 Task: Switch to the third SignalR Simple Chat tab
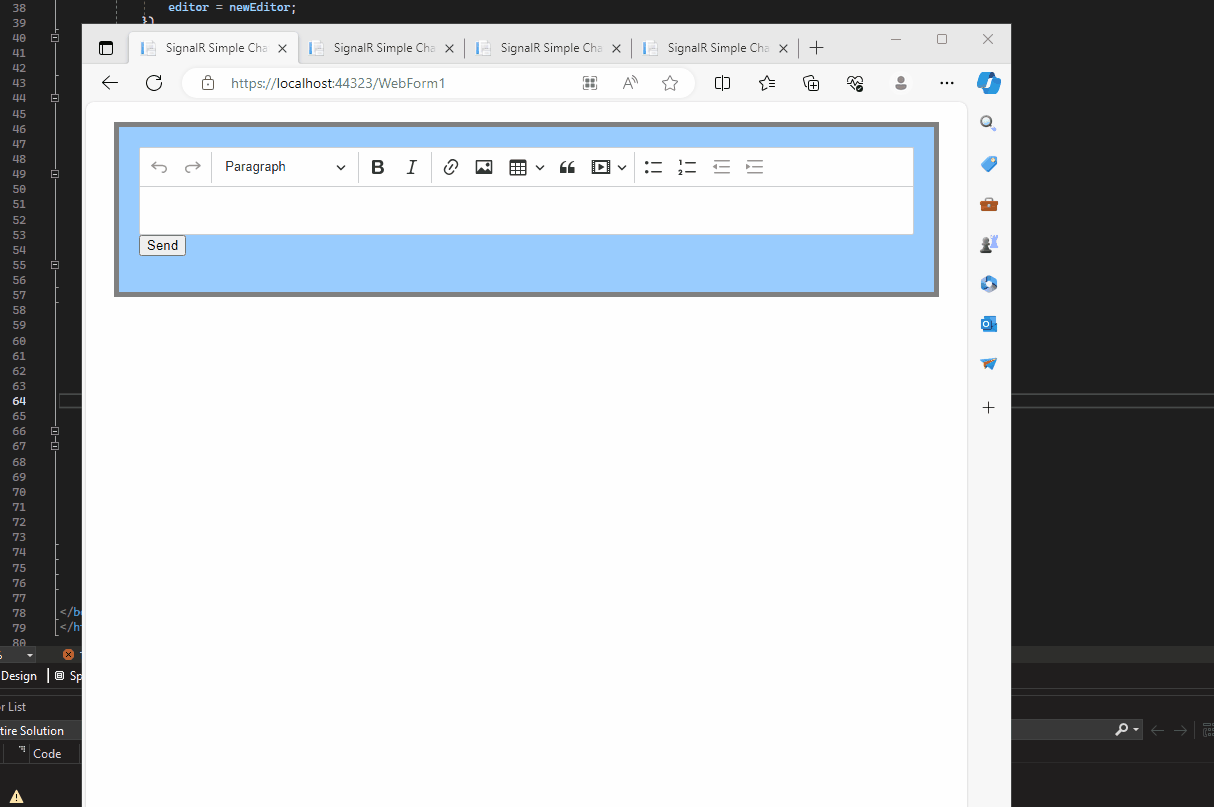[x=548, y=48]
